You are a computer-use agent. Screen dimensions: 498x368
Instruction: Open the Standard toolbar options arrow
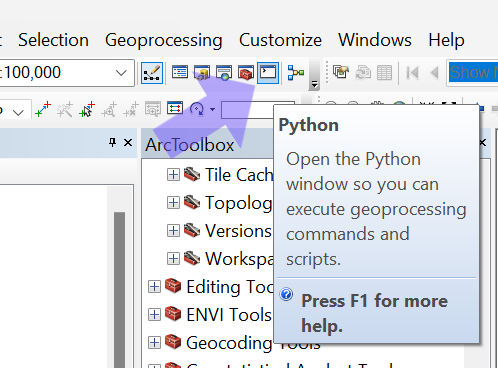click(x=314, y=84)
